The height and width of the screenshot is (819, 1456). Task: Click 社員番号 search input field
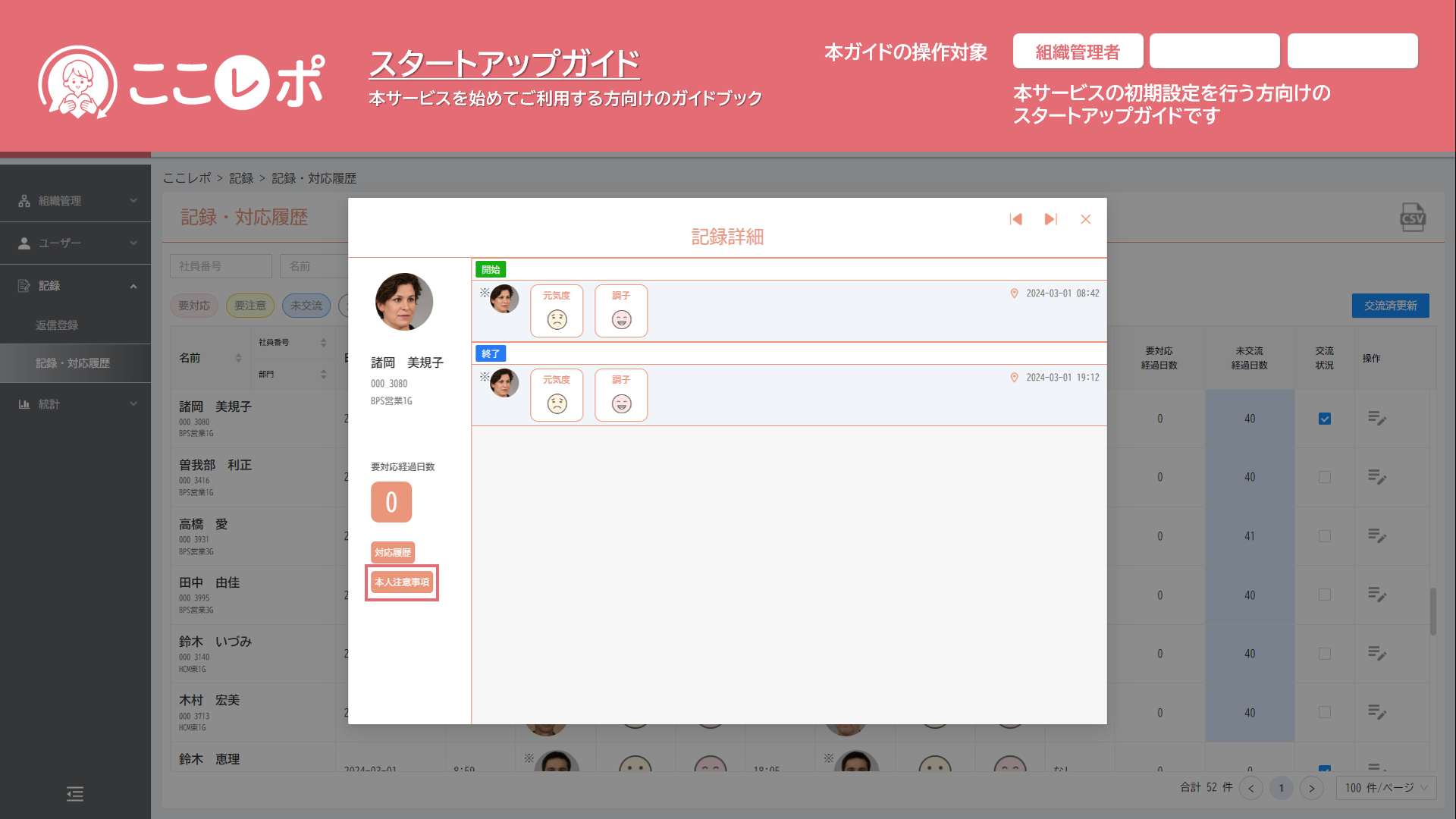(221, 266)
